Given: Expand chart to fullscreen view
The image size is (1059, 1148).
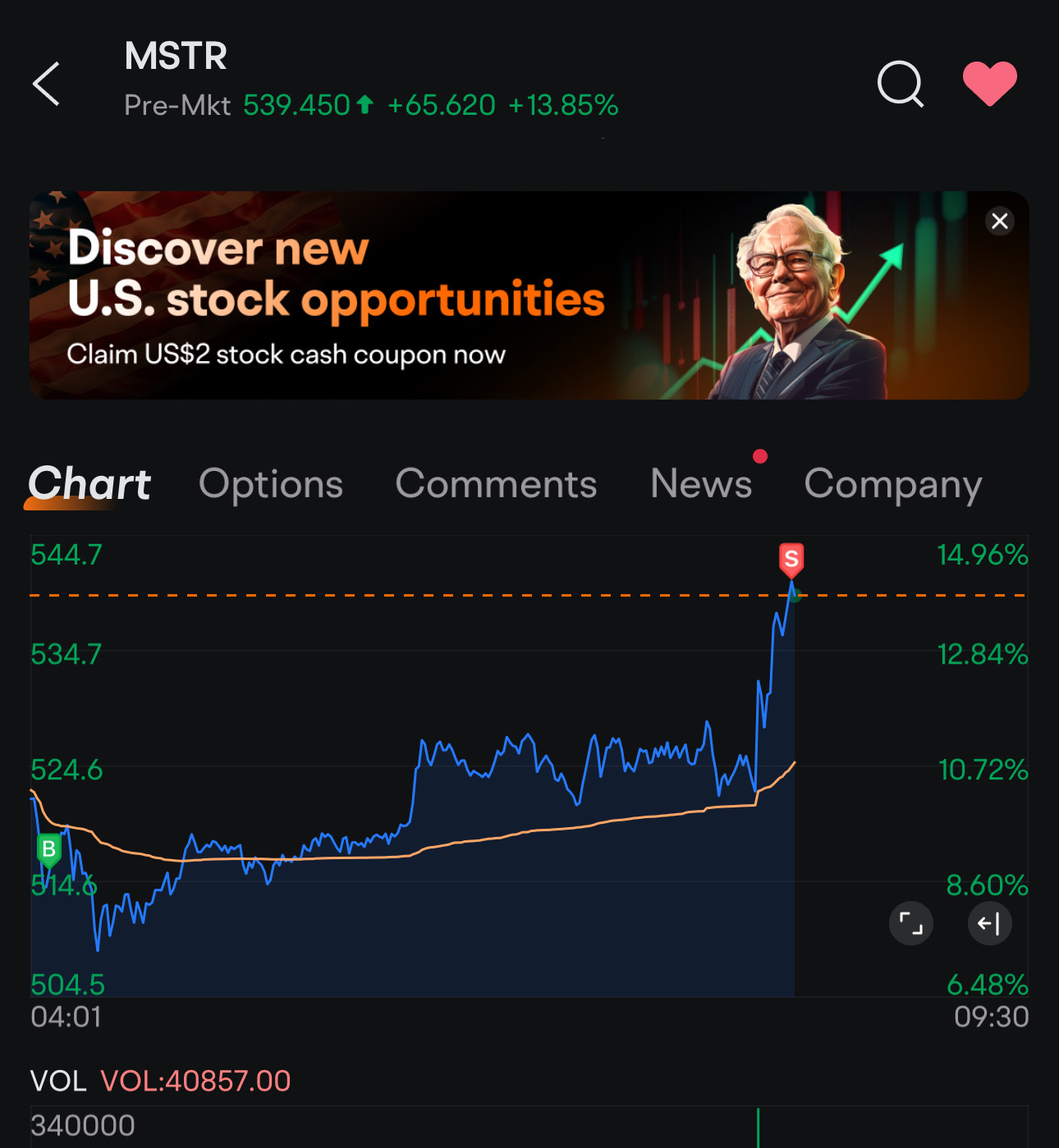Looking at the screenshot, I should pyautogui.click(x=911, y=923).
